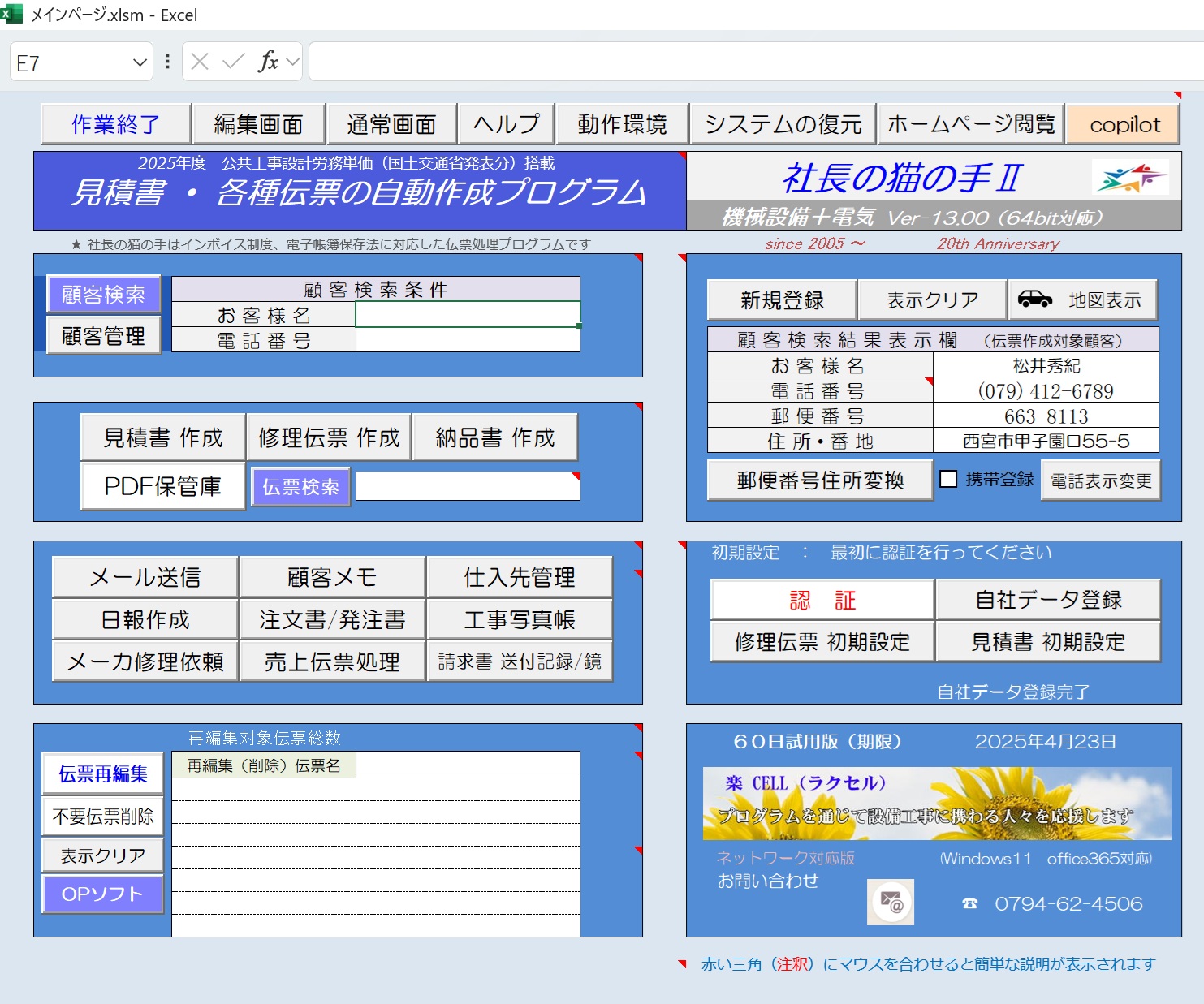Image resolution: width=1204 pixels, height=1004 pixels.
Task: Click the 再編集（削除）伝票名 input cell
Action: [468, 765]
